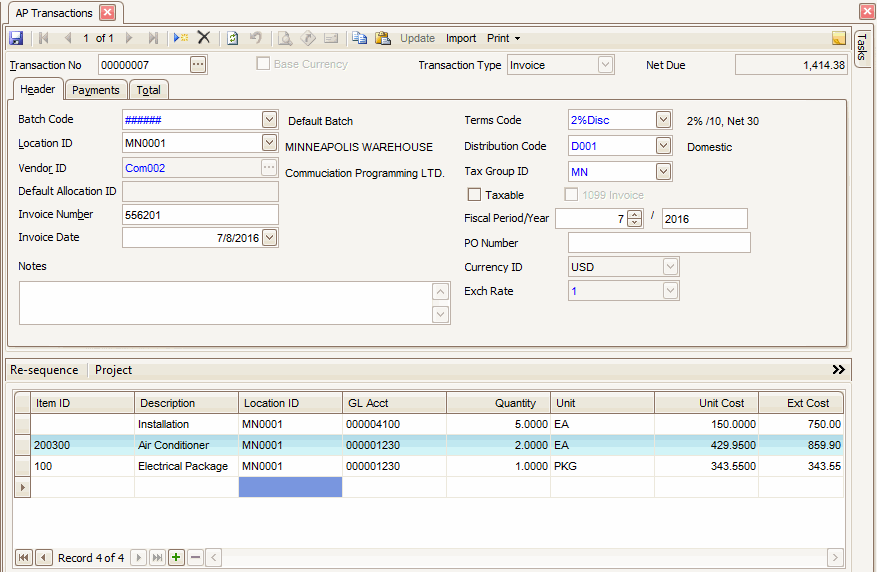The width and height of the screenshot is (877, 572).
Task: Click the Paste clipboard icon in toolbar
Action: click(x=382, y=38)
